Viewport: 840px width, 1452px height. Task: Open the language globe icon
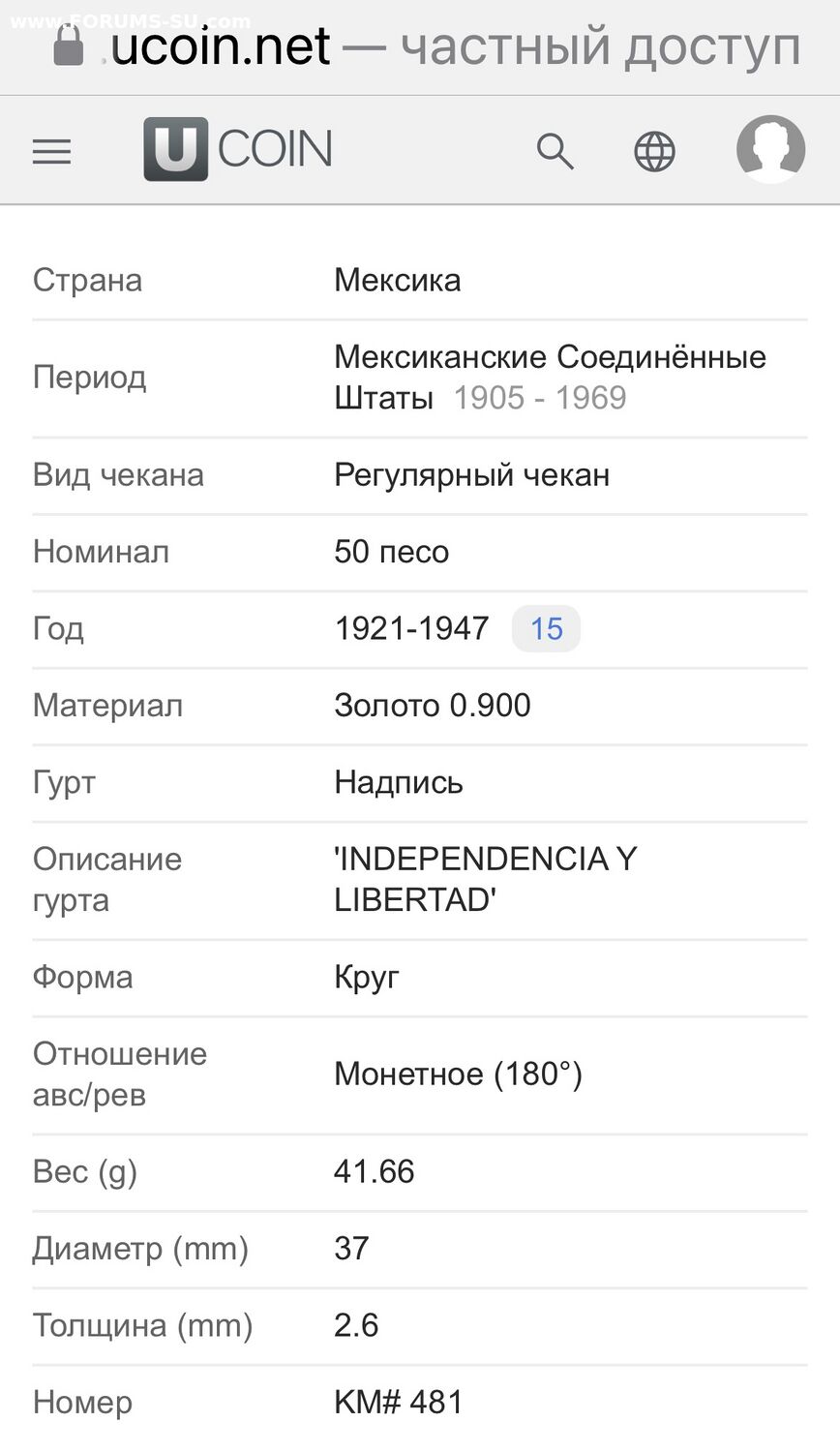pyautogui.click(x=654, y=151)
